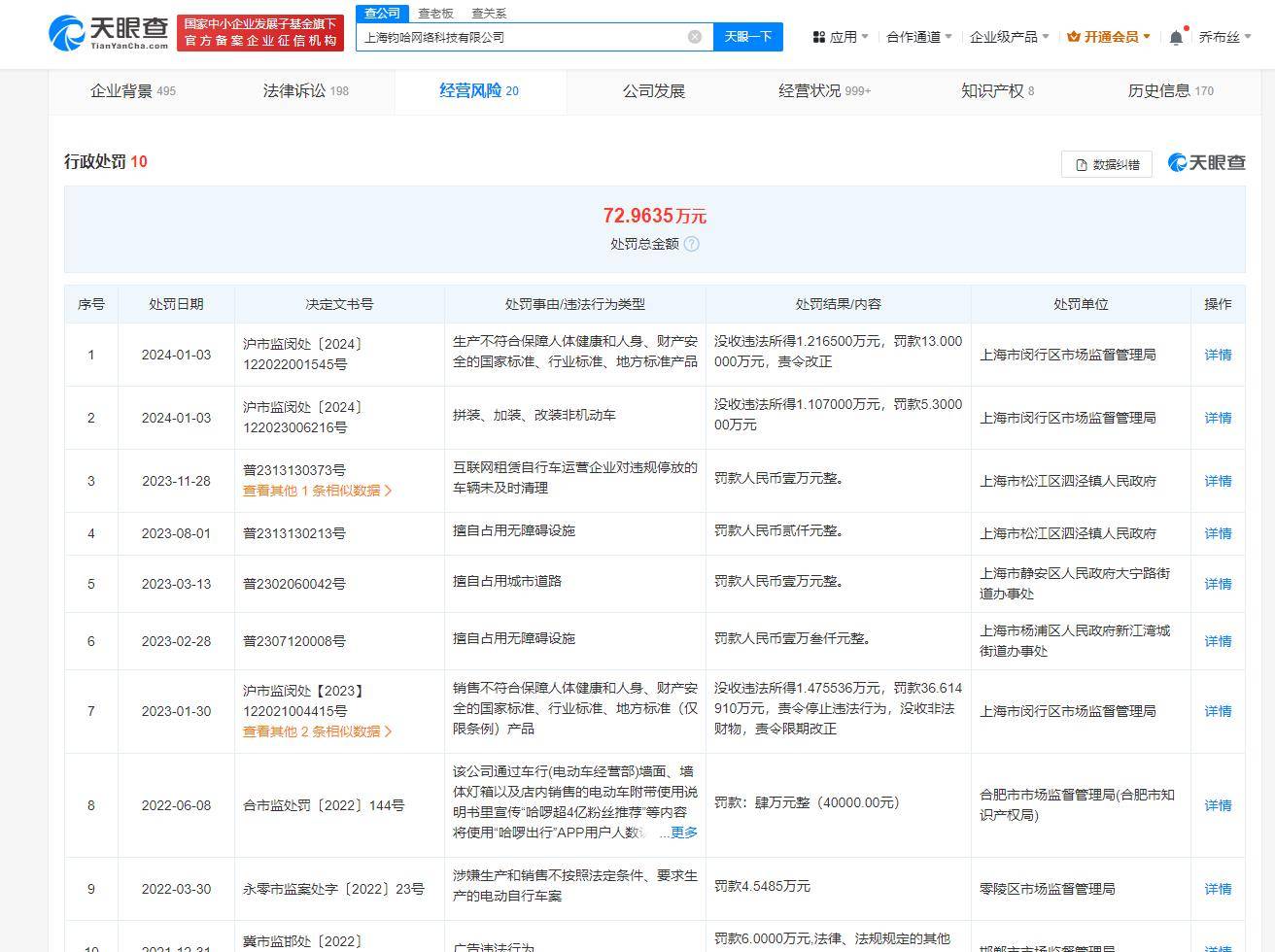Expand the 应用 dropdown menu
Image resolution: width=1275 pixels, height=952 pixels.
841,37
